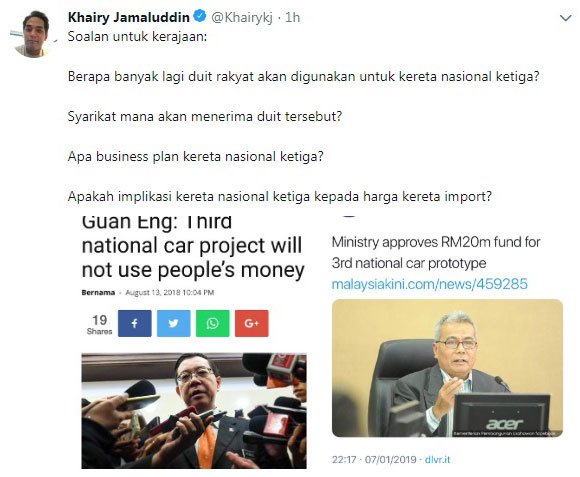Click the Bernama author name
The image size is (580, 477).
tap(98, 292)
